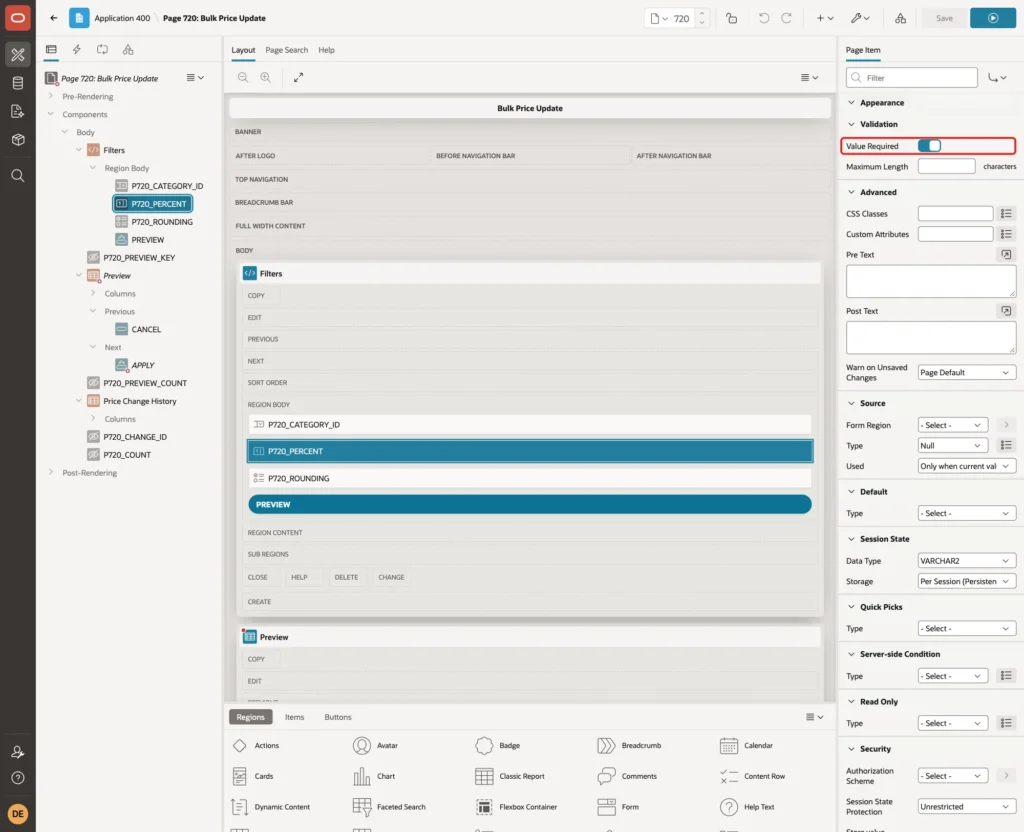Toggle the Value Required switch

point(929,146)
